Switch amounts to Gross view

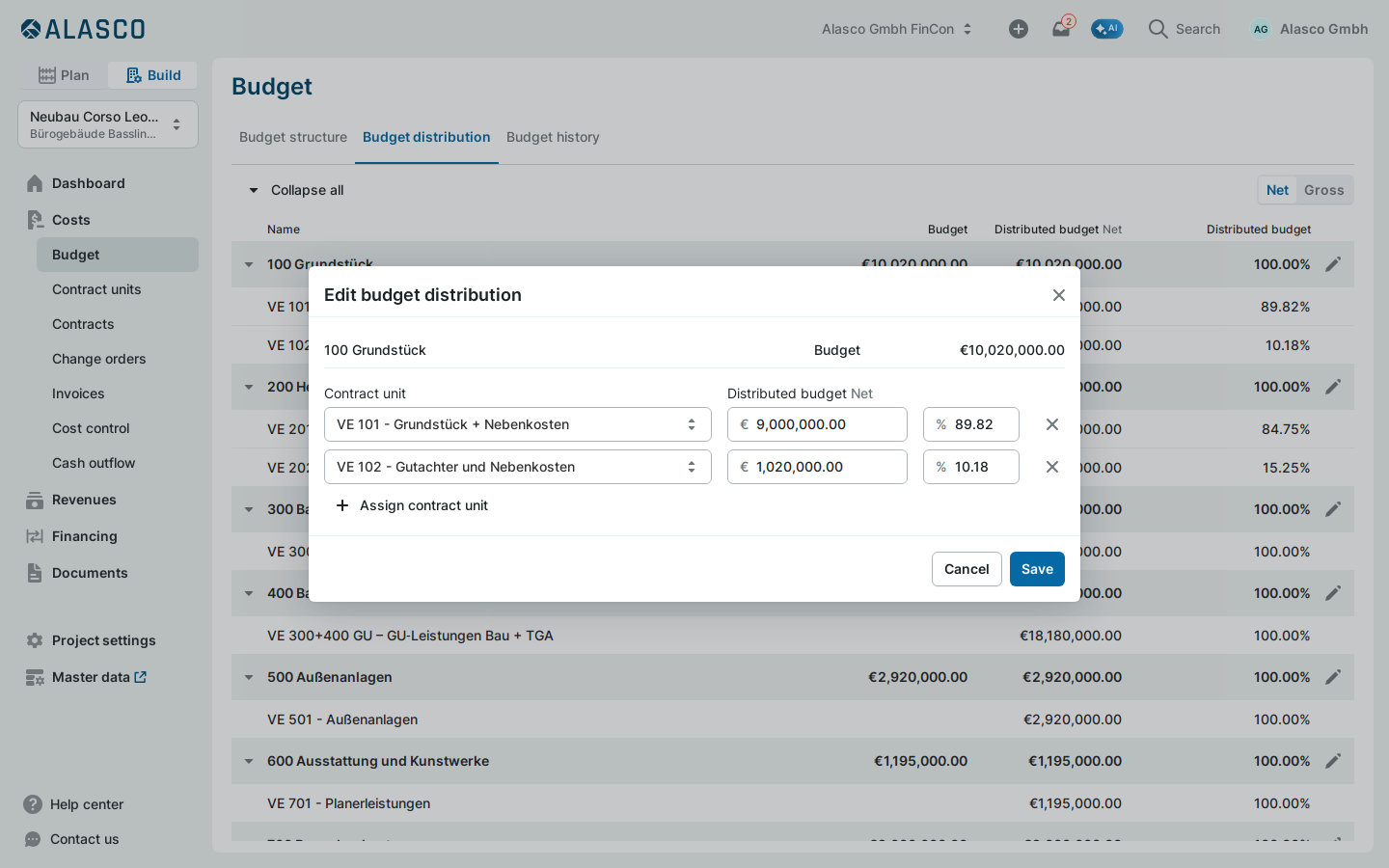tap(1323, 190)
